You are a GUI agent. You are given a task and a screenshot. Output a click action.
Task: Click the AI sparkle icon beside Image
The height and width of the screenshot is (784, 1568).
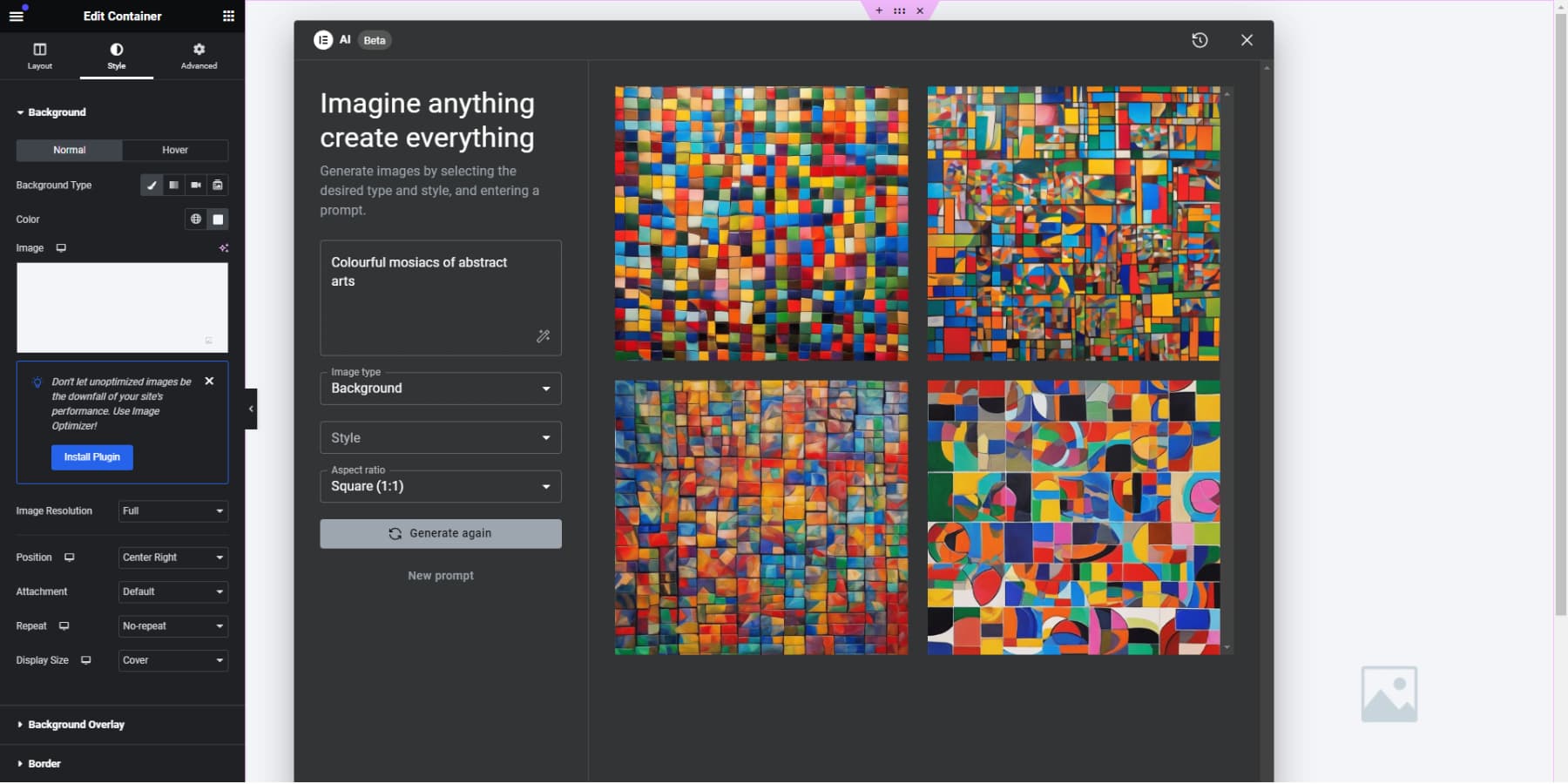click(x=224, y=248)
